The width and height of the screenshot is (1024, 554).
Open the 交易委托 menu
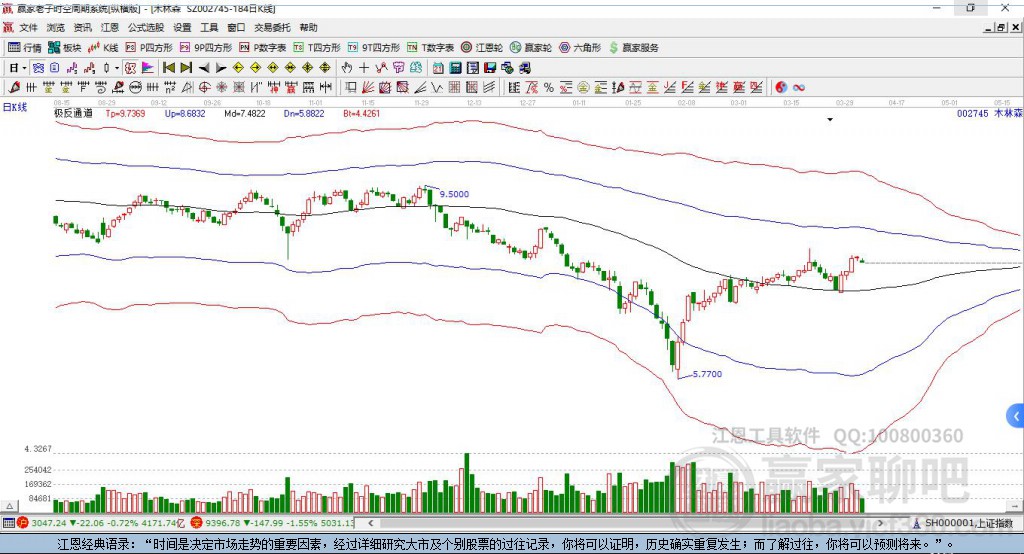tap(272, 27)
